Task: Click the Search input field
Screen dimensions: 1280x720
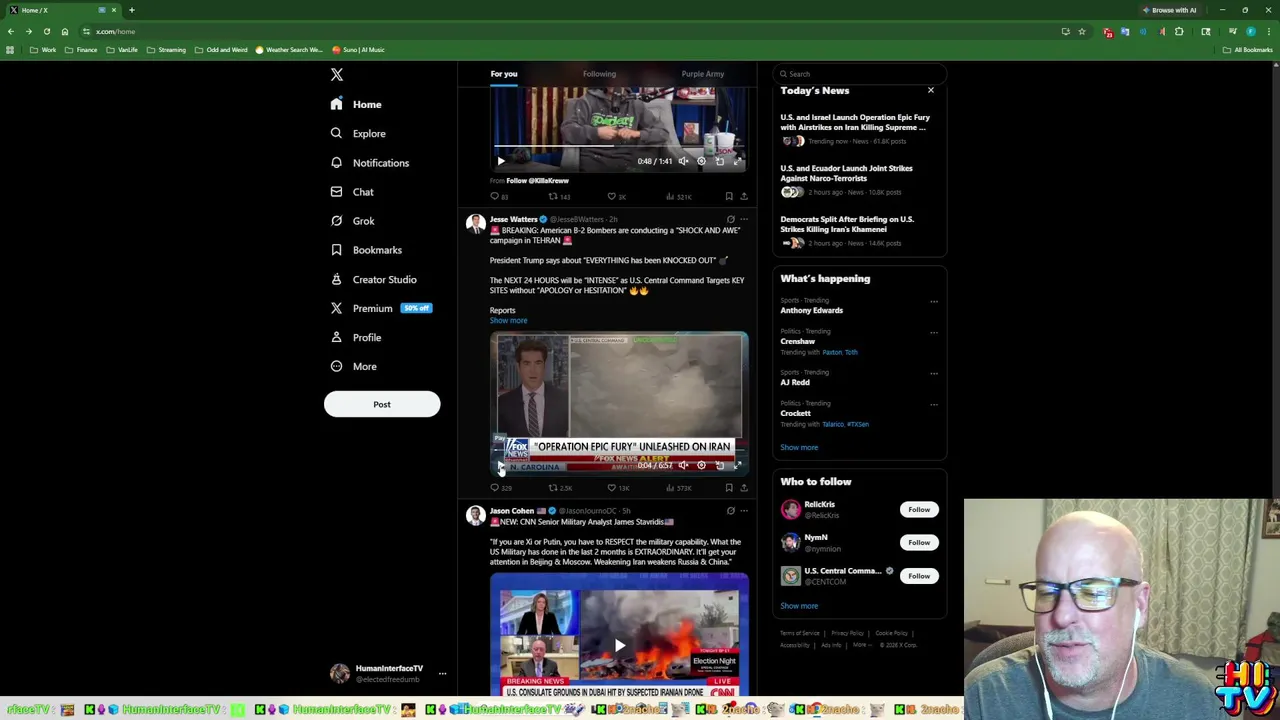Action: [860, 74]
